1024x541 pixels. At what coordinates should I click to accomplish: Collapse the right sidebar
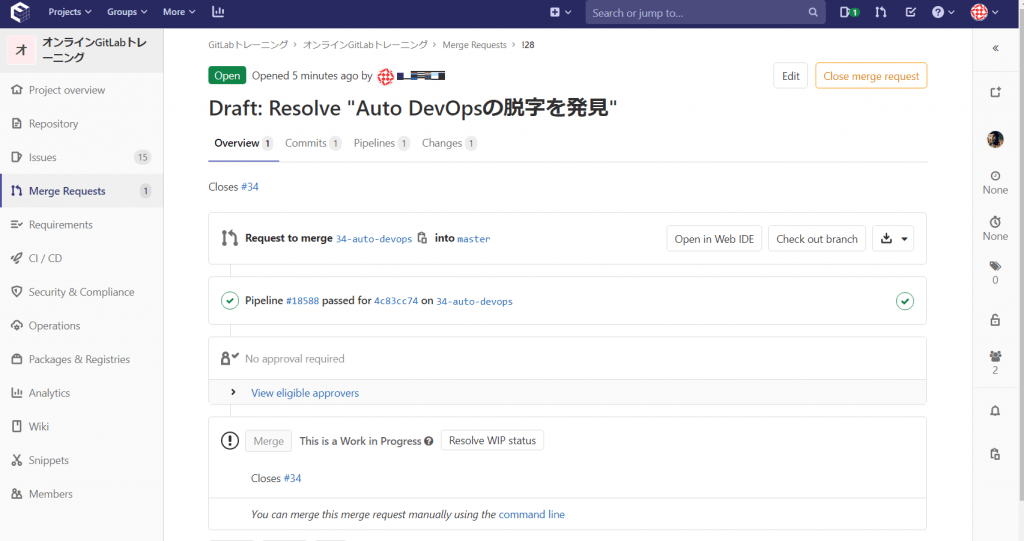click(995, 48)
